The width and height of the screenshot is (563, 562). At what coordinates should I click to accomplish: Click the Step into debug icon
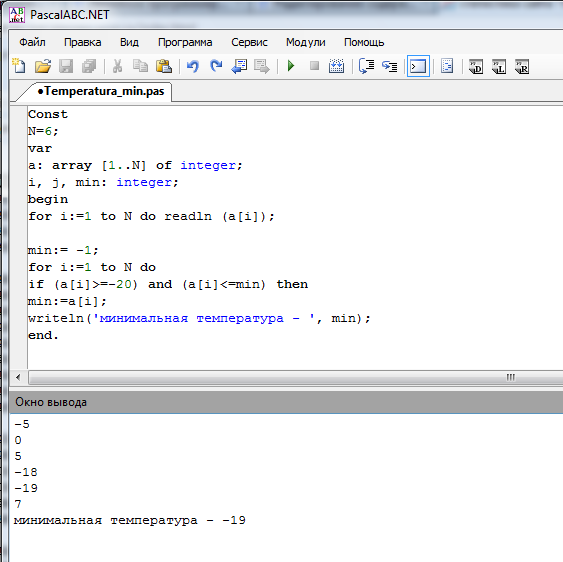click(x=390, y=66)
